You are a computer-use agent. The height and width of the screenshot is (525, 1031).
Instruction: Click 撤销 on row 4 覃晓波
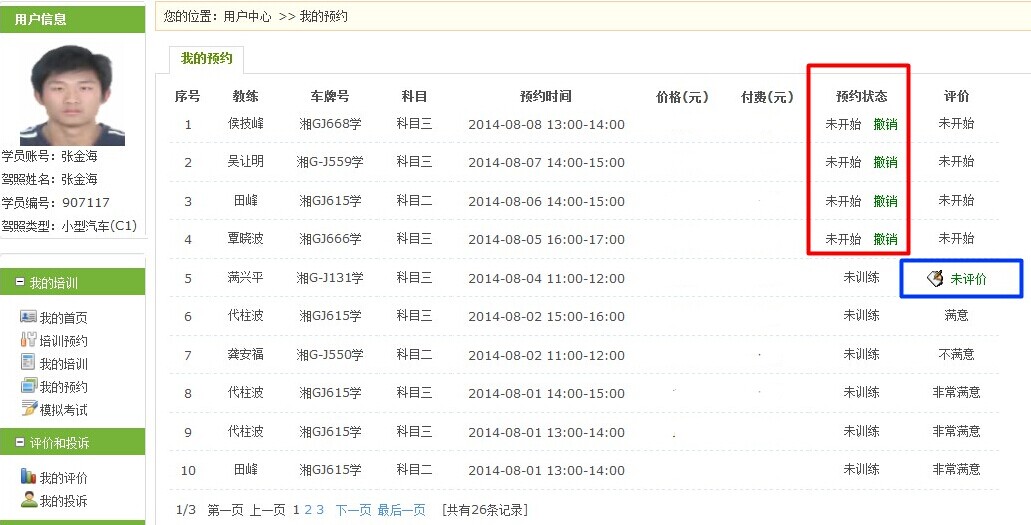pos(885,239)
